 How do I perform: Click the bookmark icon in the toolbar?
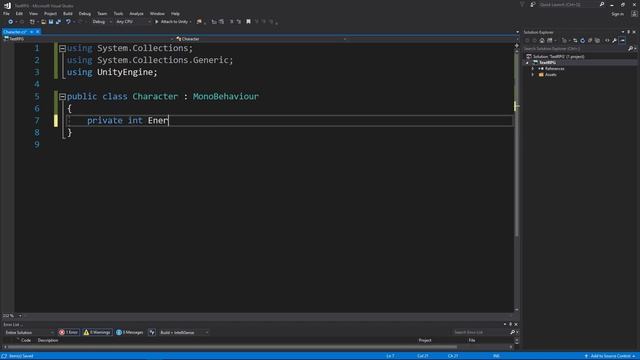248,22
